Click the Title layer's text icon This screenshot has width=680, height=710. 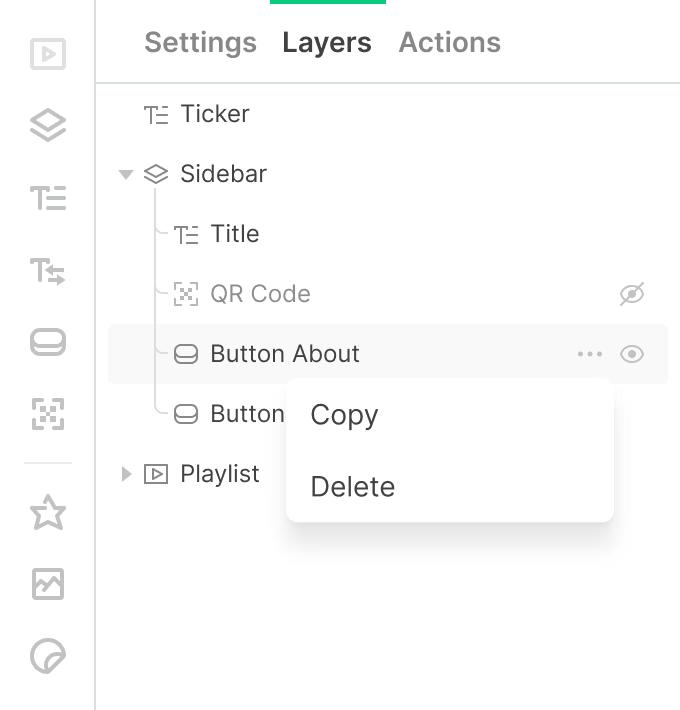186,235
